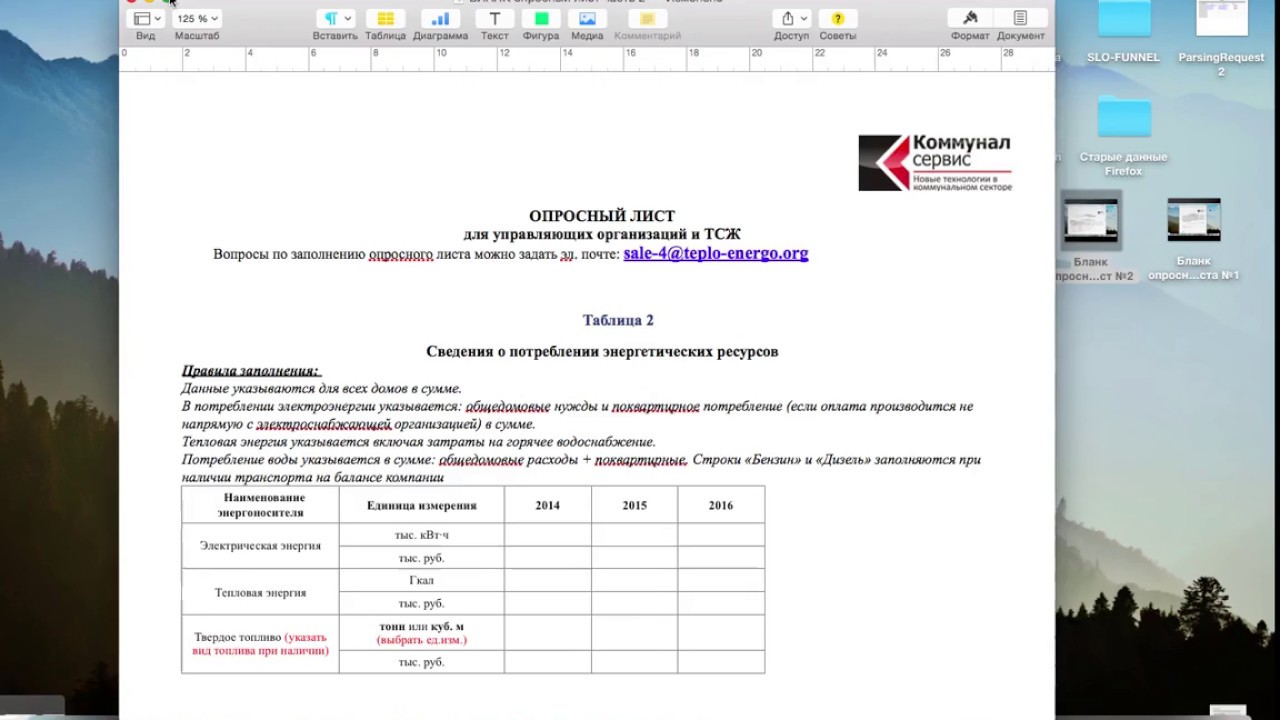
Task: Open the 125 % zoom dropdown
Action: click(197, 19)
